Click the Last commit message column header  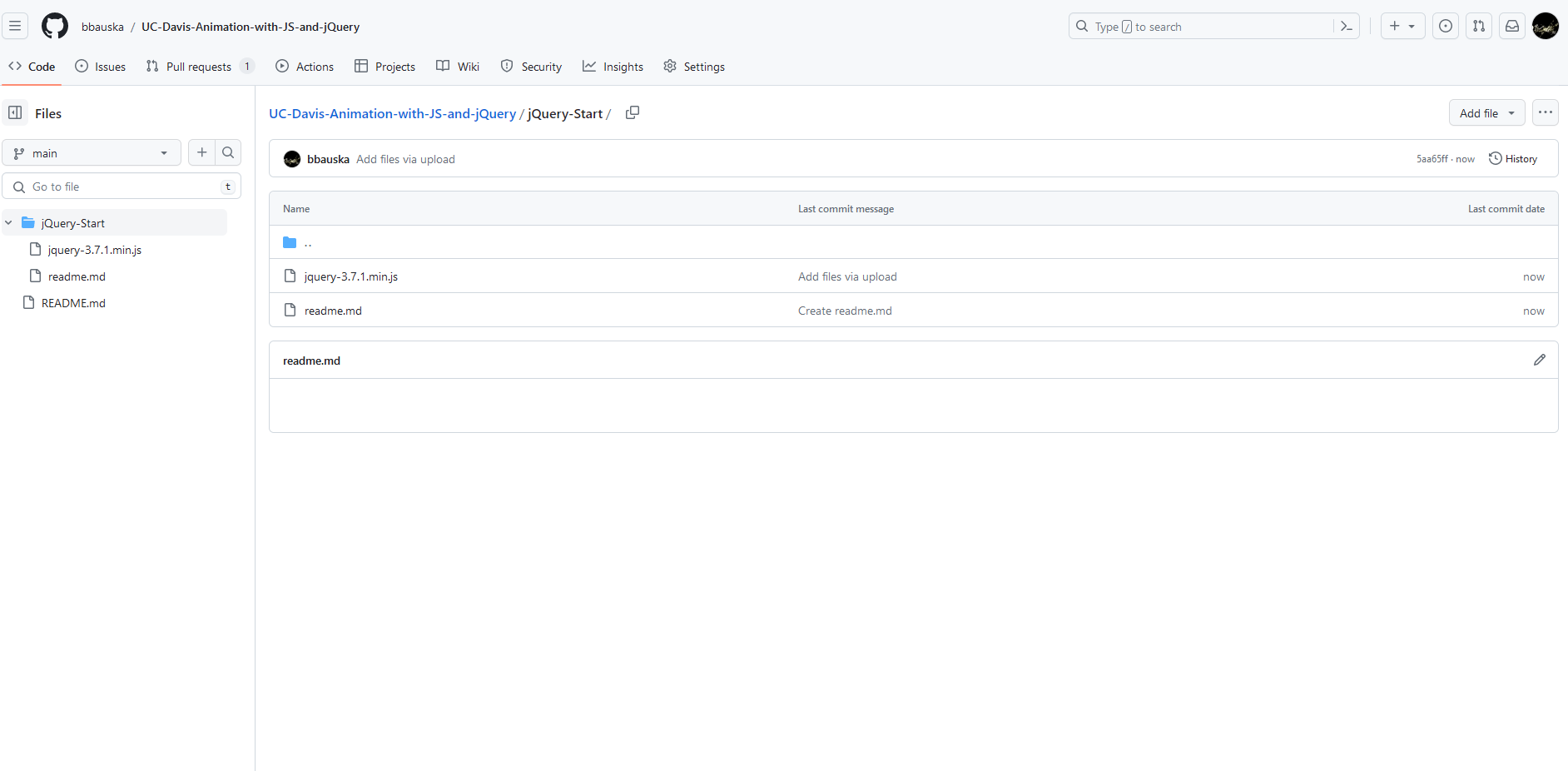846,209
